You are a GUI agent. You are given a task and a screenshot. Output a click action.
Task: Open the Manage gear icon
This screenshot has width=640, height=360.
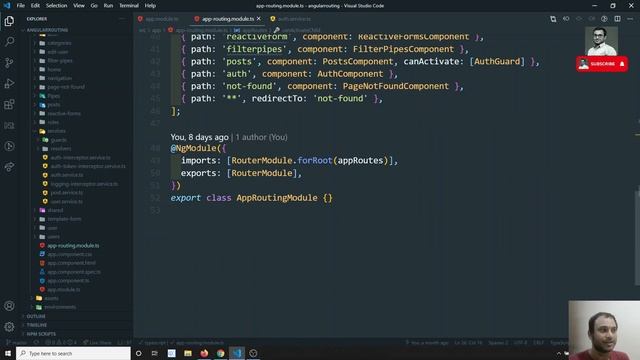click(9, 327)
